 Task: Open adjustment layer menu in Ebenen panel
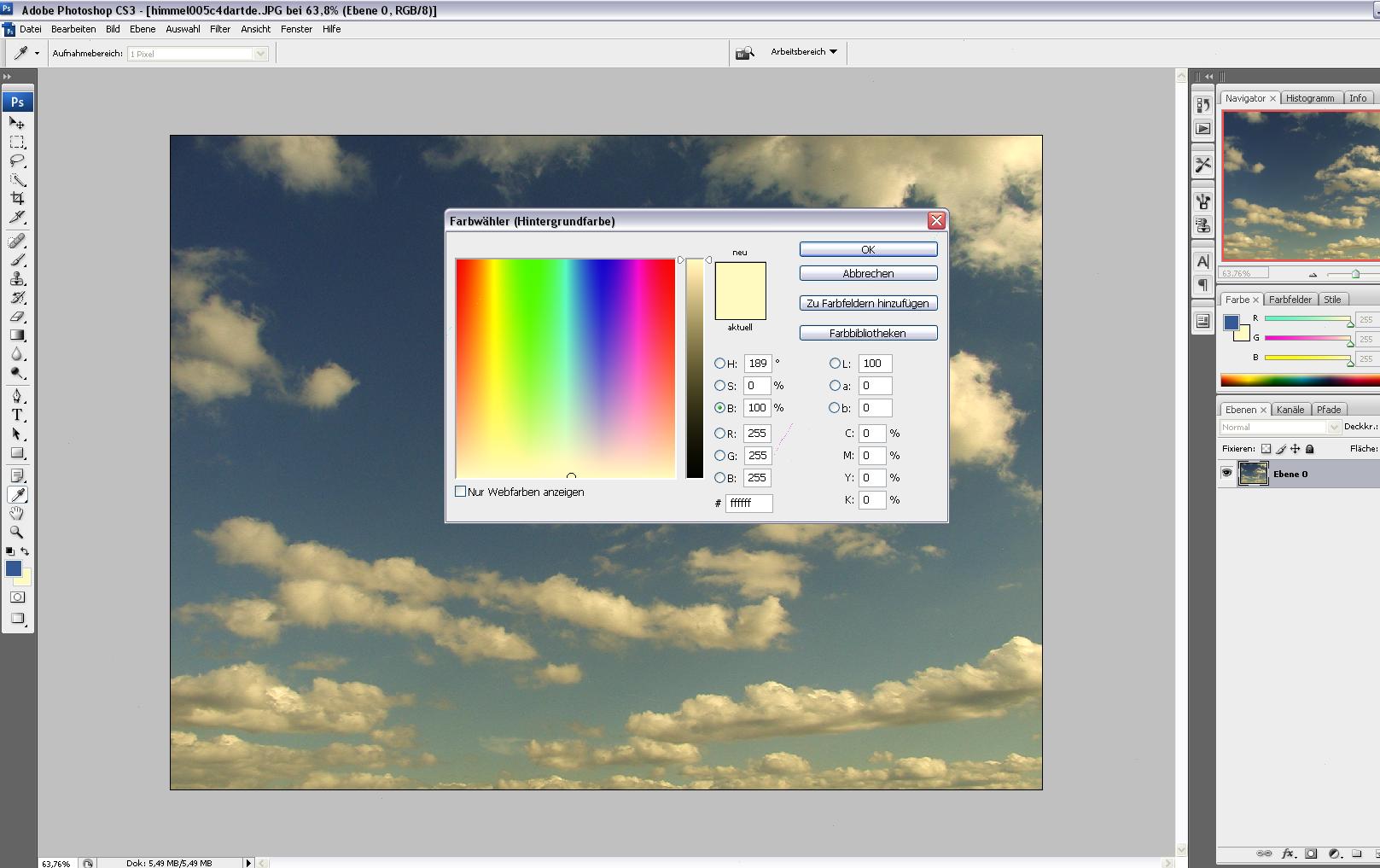[1334, 853]
